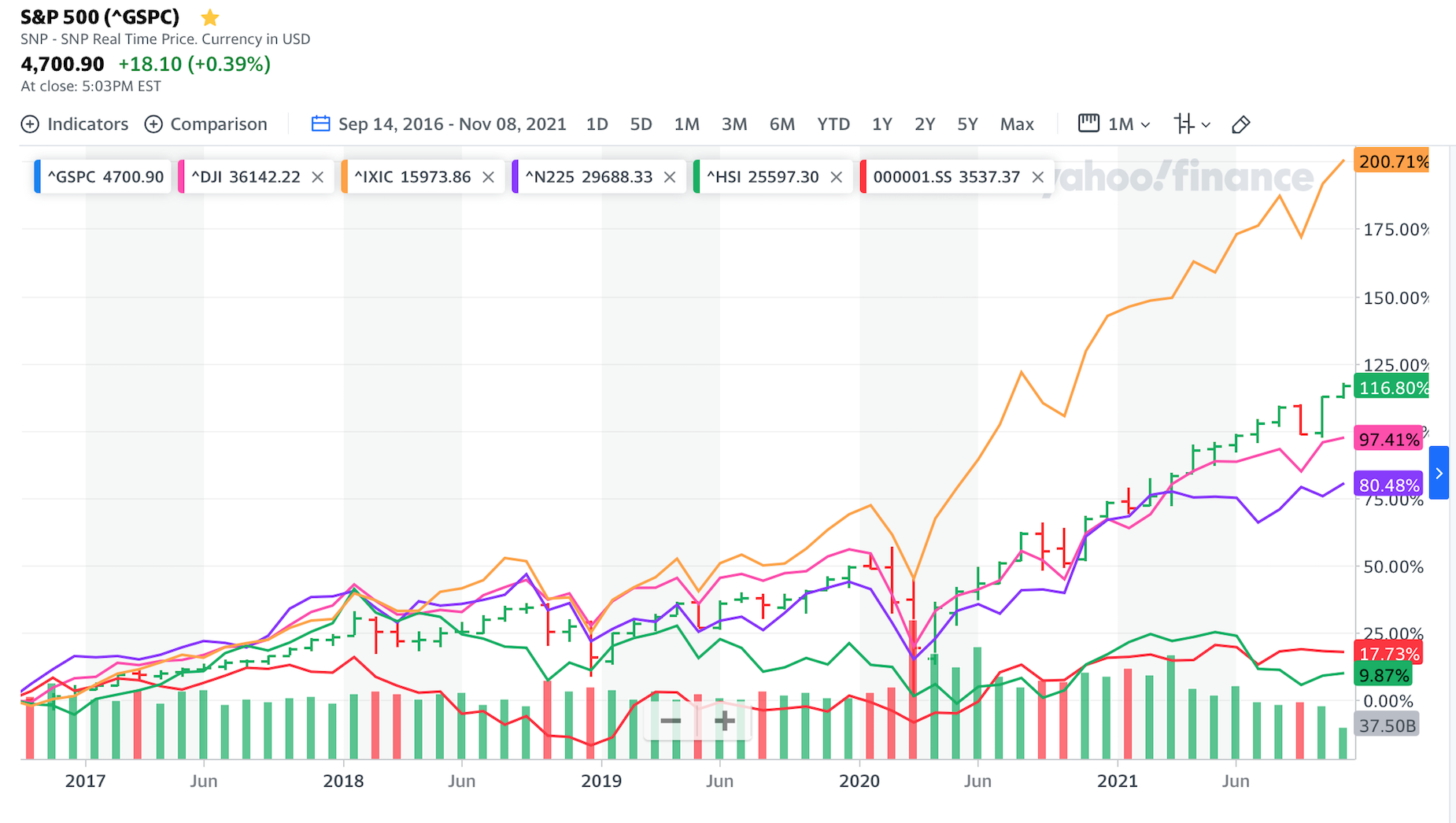1456x823 pixels.
Task: Click the purple ^N225 color bar
Action: click(516, 177)
